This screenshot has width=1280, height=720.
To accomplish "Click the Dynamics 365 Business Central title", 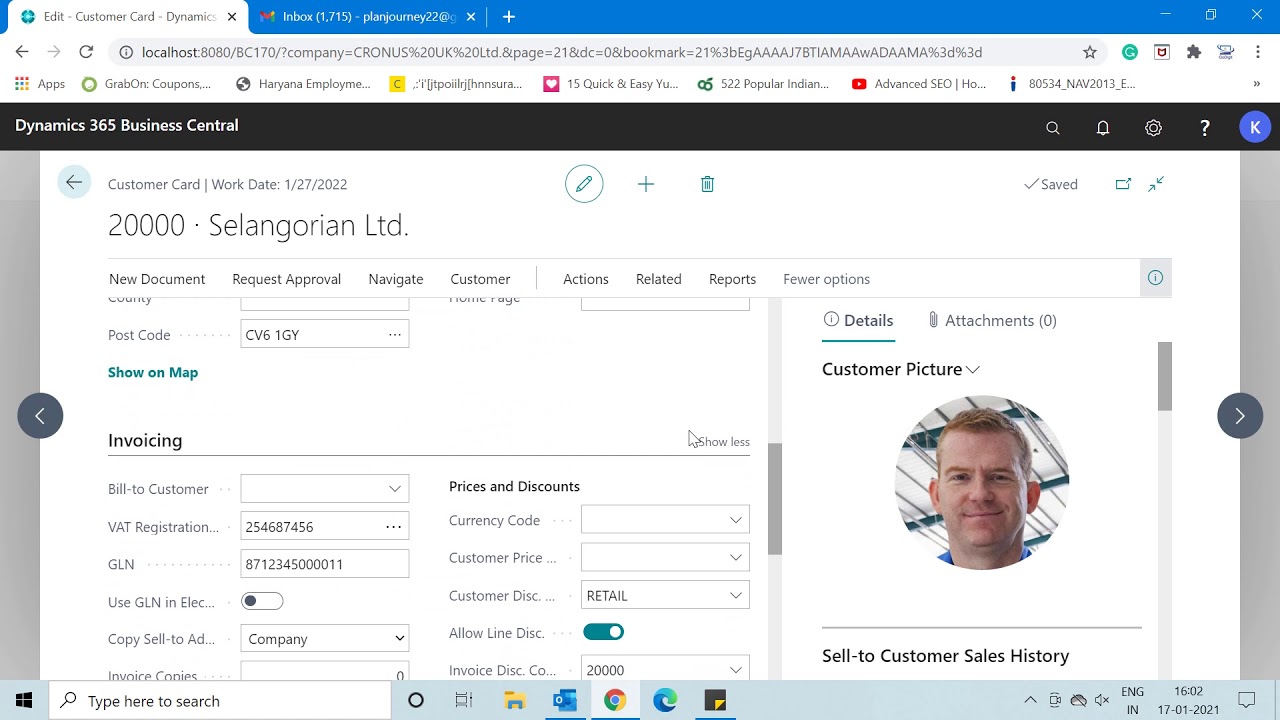I will (127, 125).
